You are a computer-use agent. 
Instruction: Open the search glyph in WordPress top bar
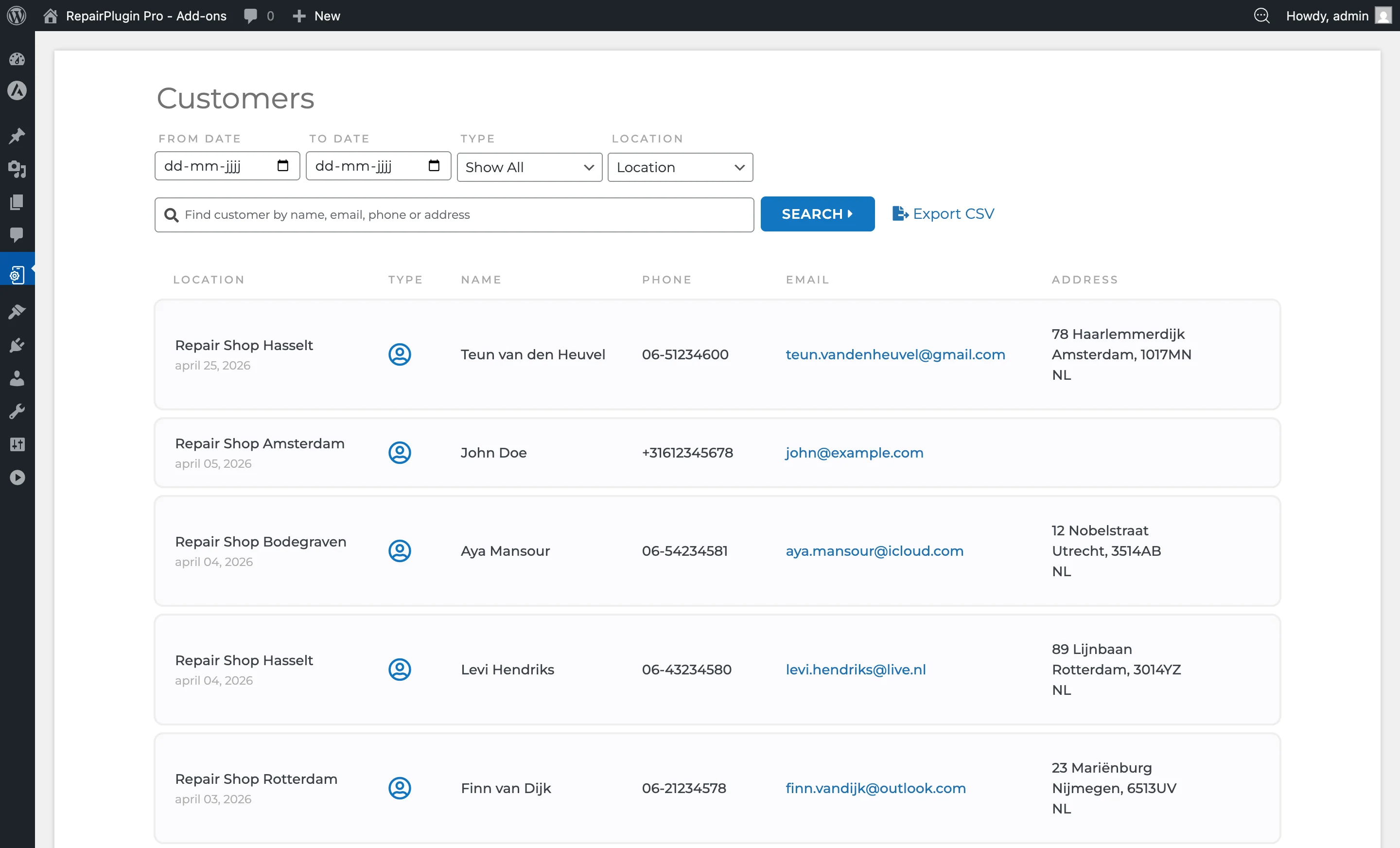pos(1262,16)
